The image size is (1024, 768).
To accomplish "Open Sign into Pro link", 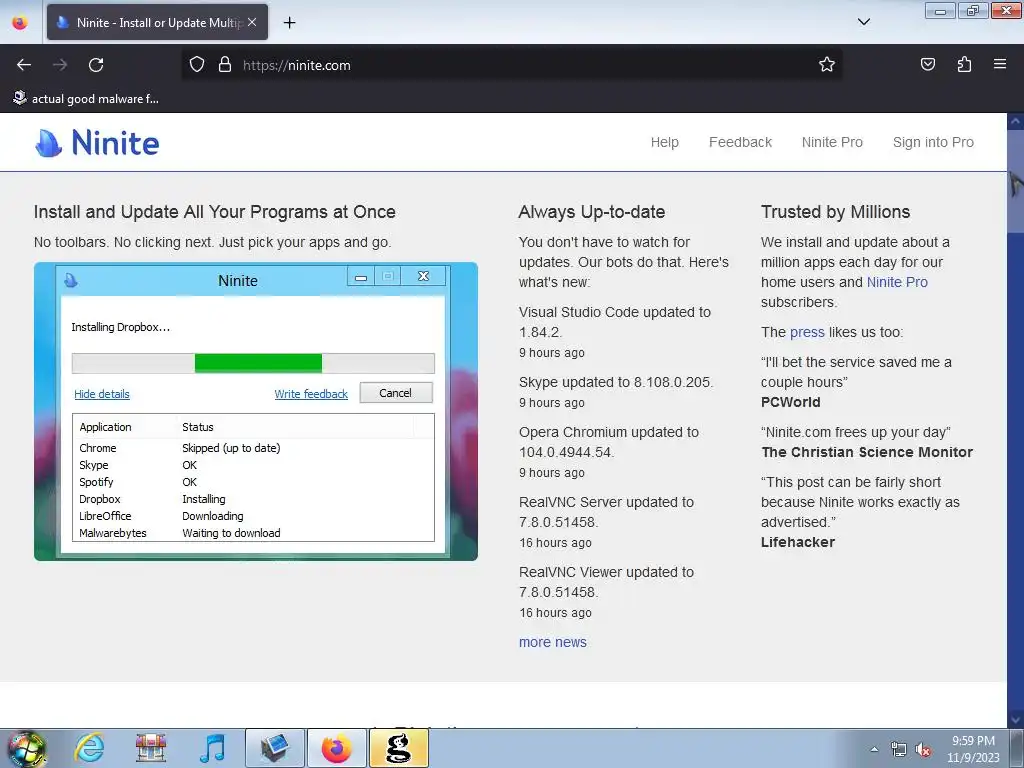I will point(933,142).
